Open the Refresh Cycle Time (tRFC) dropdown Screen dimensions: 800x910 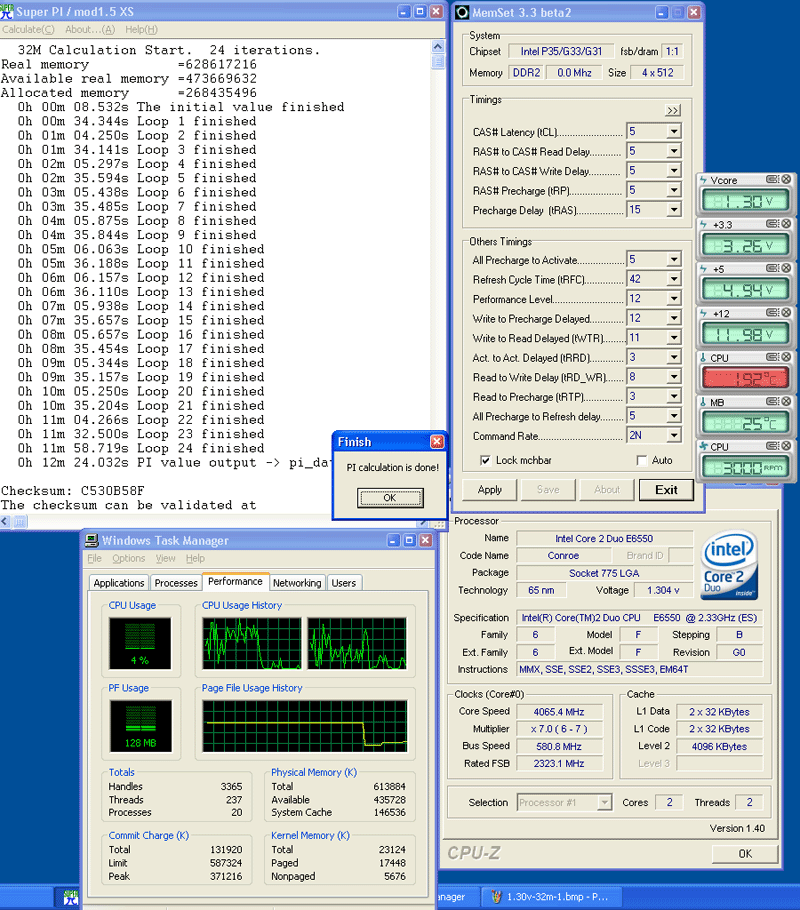(673, 280)
